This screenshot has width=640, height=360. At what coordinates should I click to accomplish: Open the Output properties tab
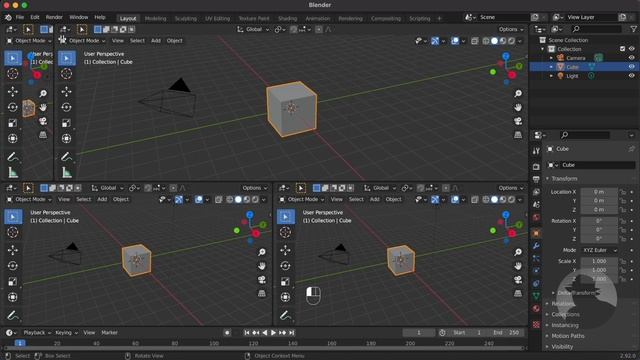pyautogui.click(x=536, y=179)
